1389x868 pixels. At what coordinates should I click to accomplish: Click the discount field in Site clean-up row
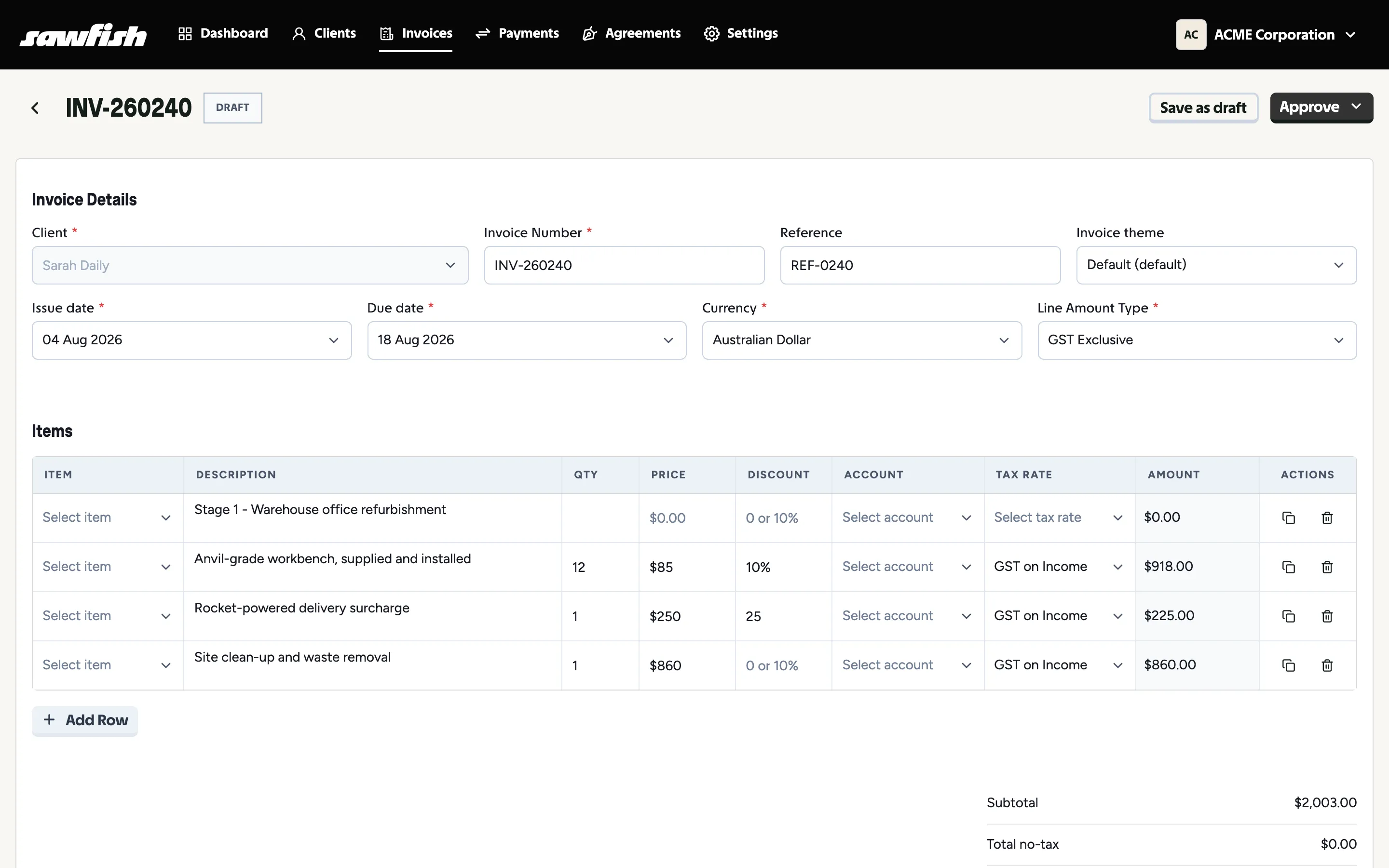pos(783,665)
